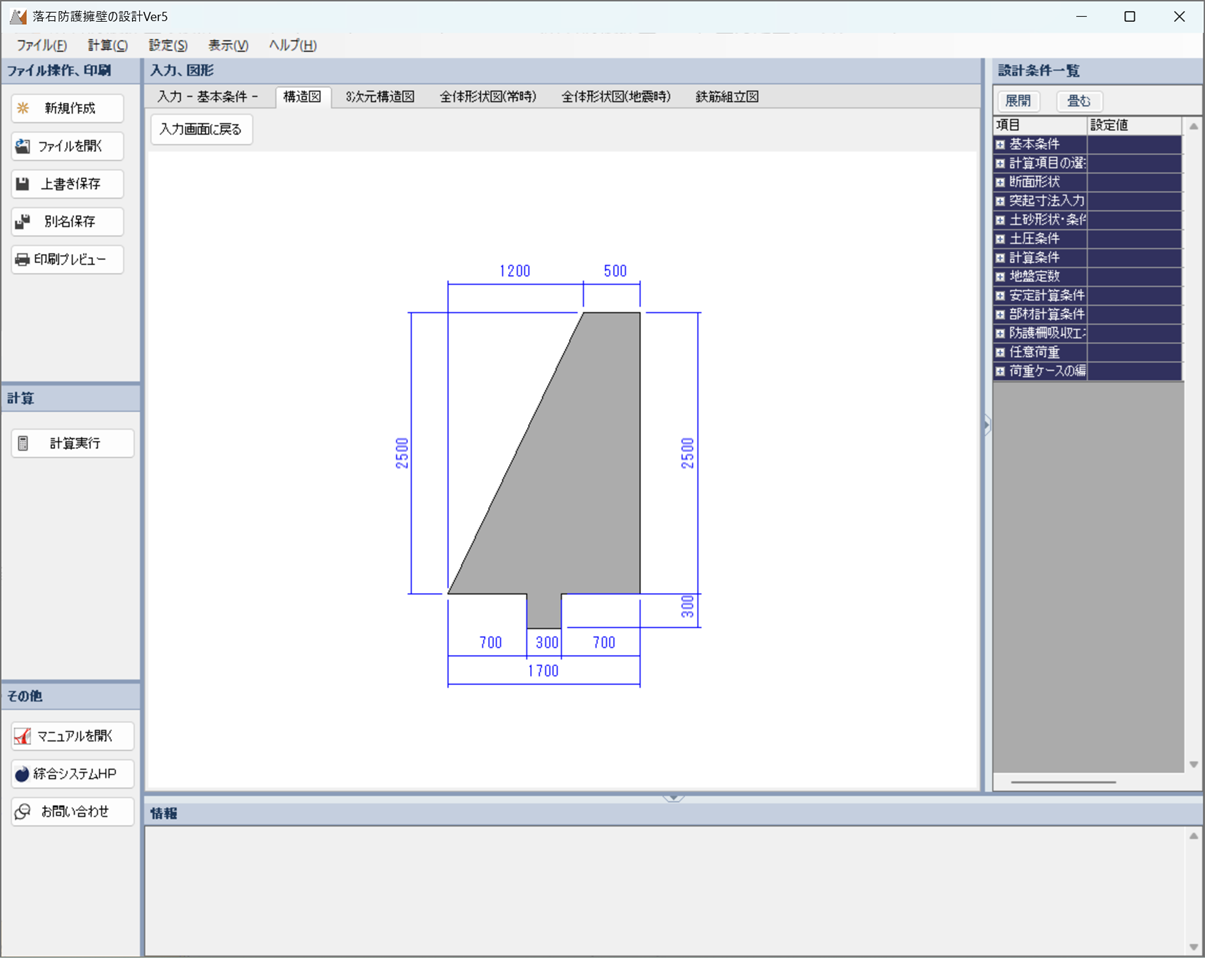Expand the 基本条件 tree node

point(1000,145)
